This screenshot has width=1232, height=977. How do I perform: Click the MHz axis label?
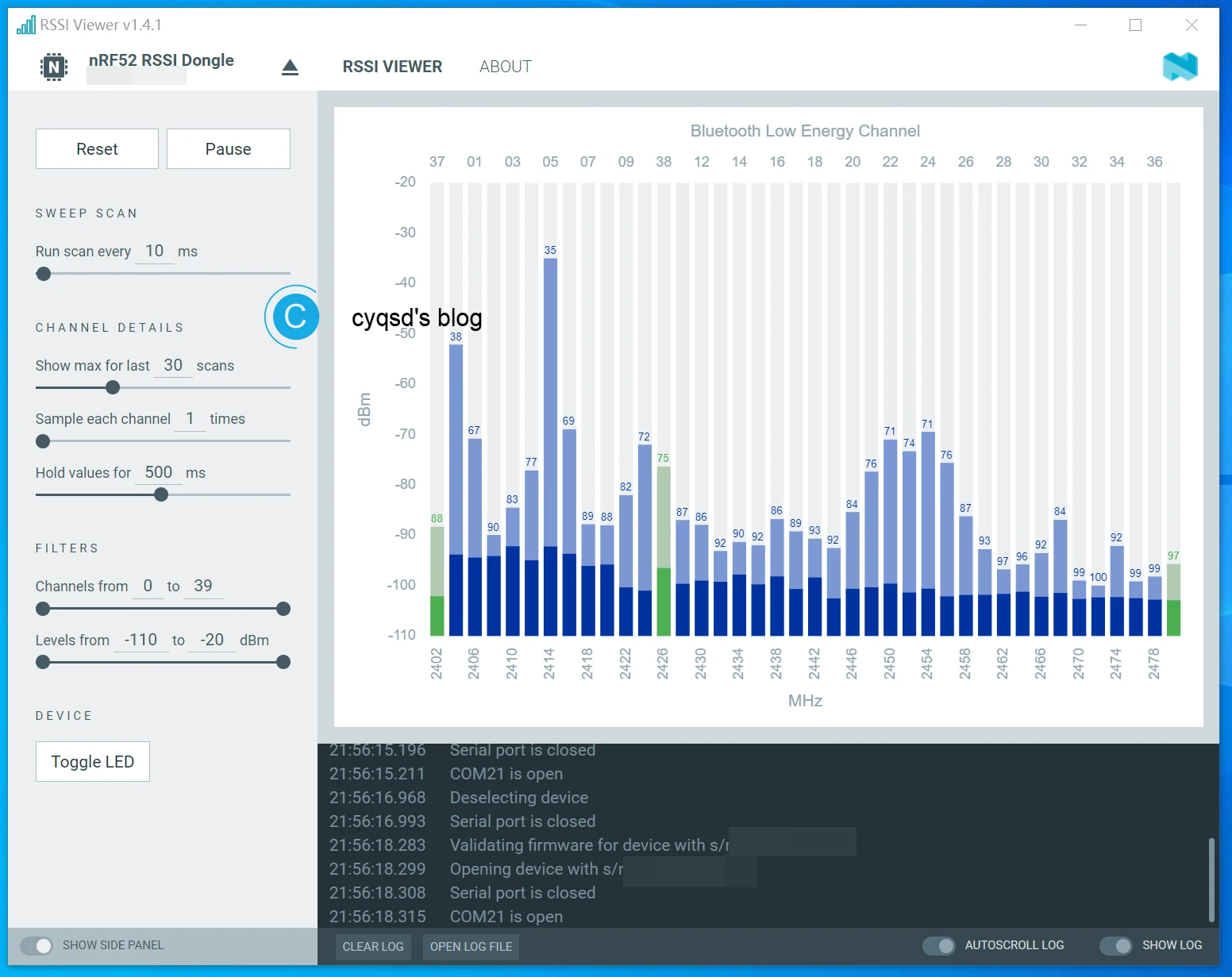(805, 701)
